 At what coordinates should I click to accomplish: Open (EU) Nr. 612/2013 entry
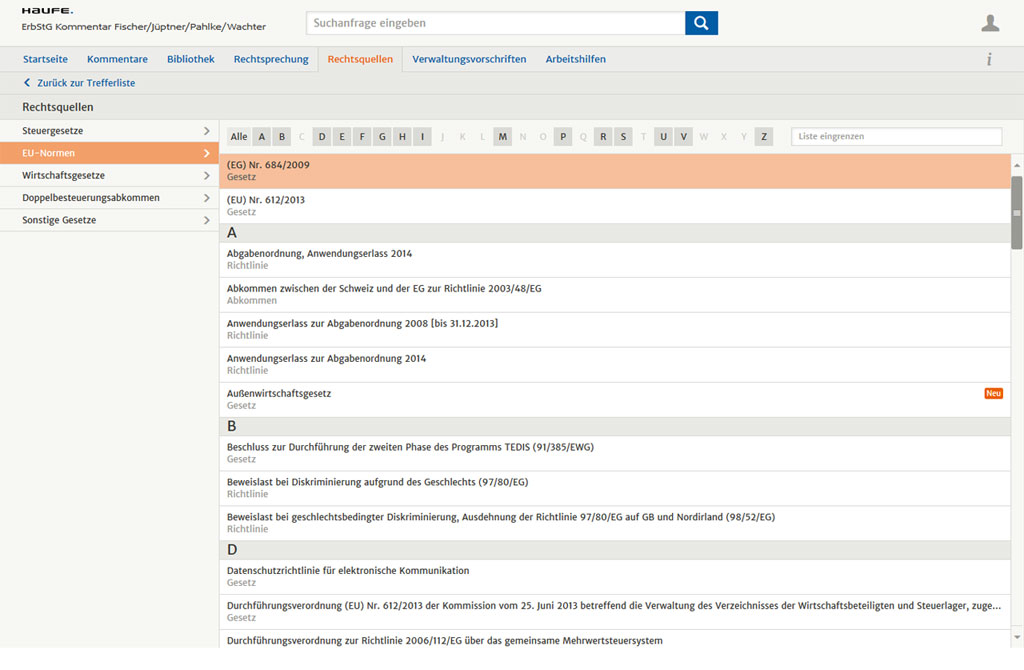pyautogui.click(x=615, y=206)
